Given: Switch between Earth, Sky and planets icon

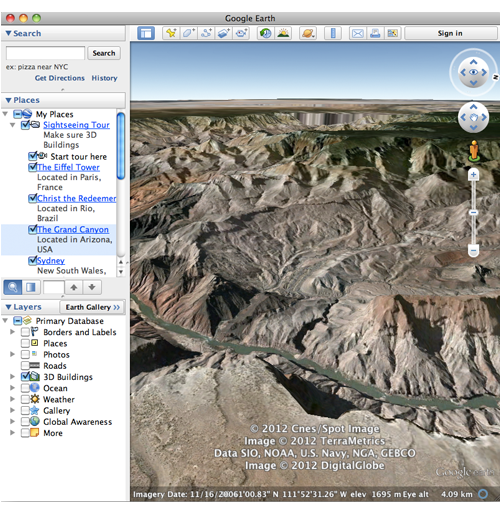Looking at the screenshot, I should (308, 33).
